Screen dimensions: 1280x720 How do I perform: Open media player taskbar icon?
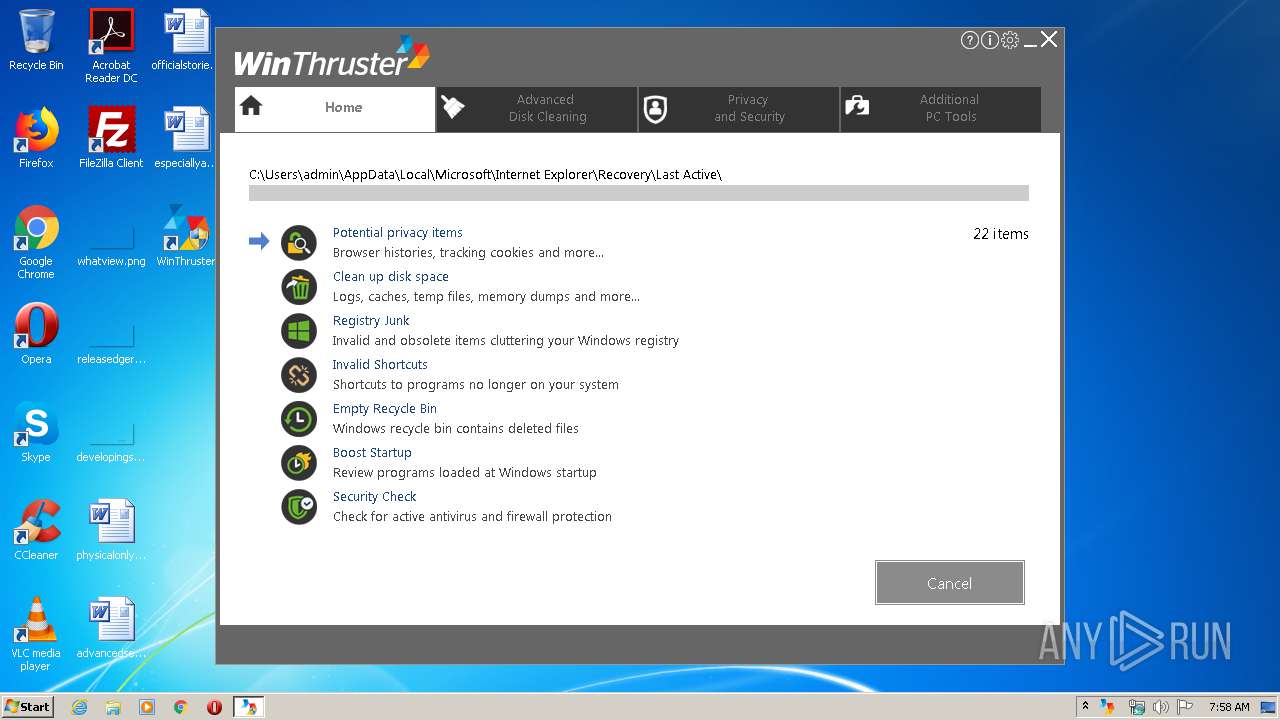(x=147, y=707)
